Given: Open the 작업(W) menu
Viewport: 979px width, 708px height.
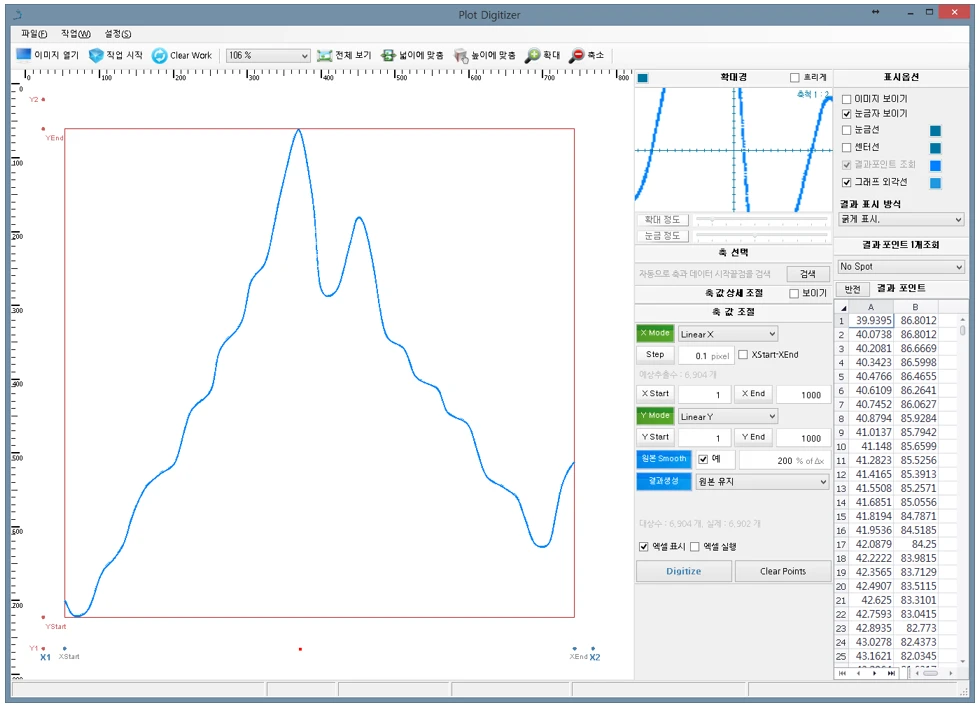Looking at the screenshot, I should pyautogui.click(x=76, y=34).
